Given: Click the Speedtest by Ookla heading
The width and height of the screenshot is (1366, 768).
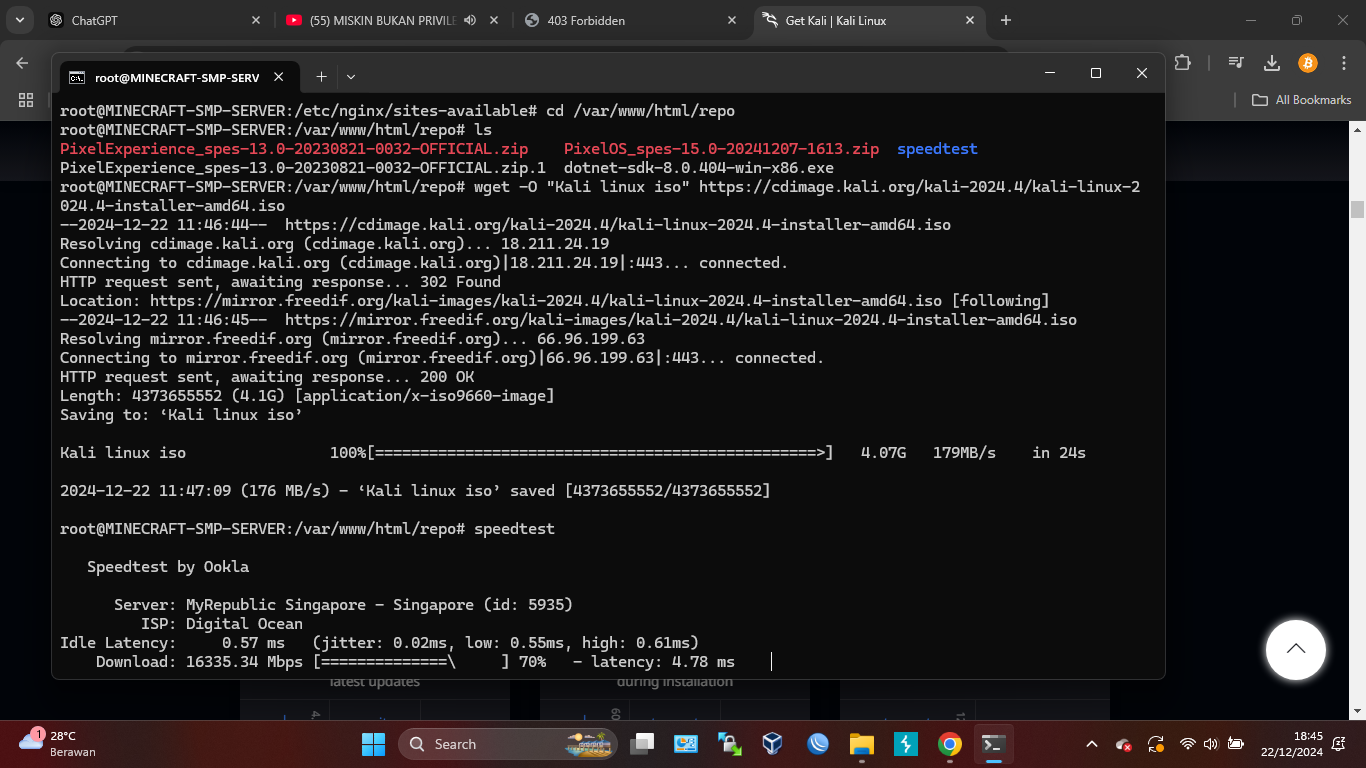Looking at the screenshot, I should click(x=168, y=567).
